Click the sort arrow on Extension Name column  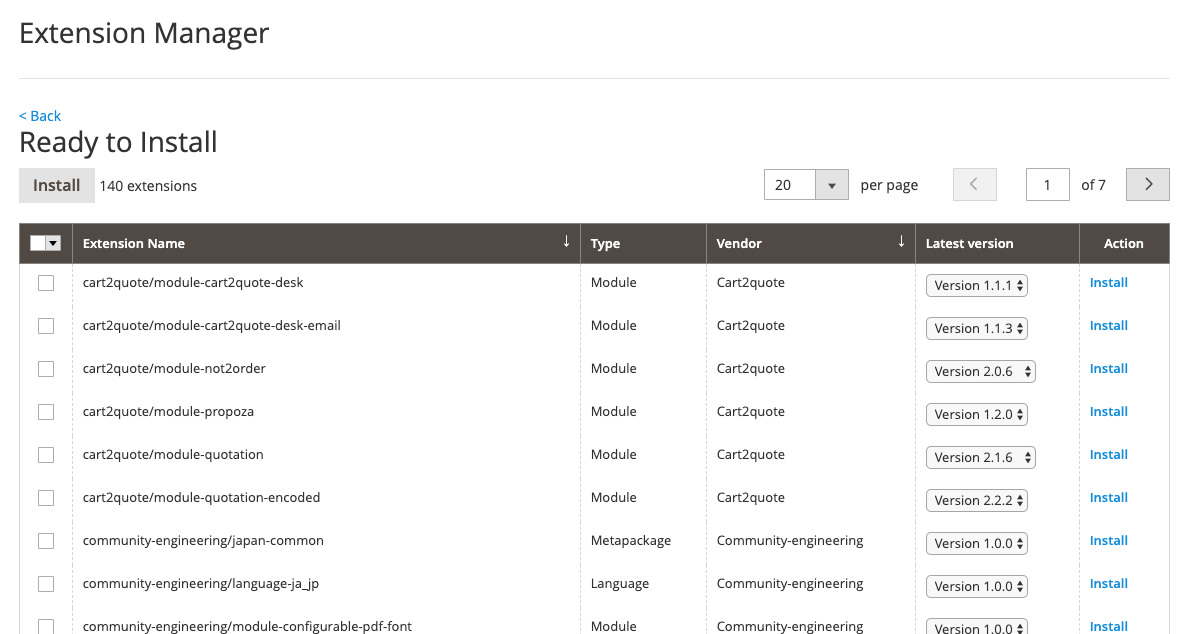coord(566,241)
